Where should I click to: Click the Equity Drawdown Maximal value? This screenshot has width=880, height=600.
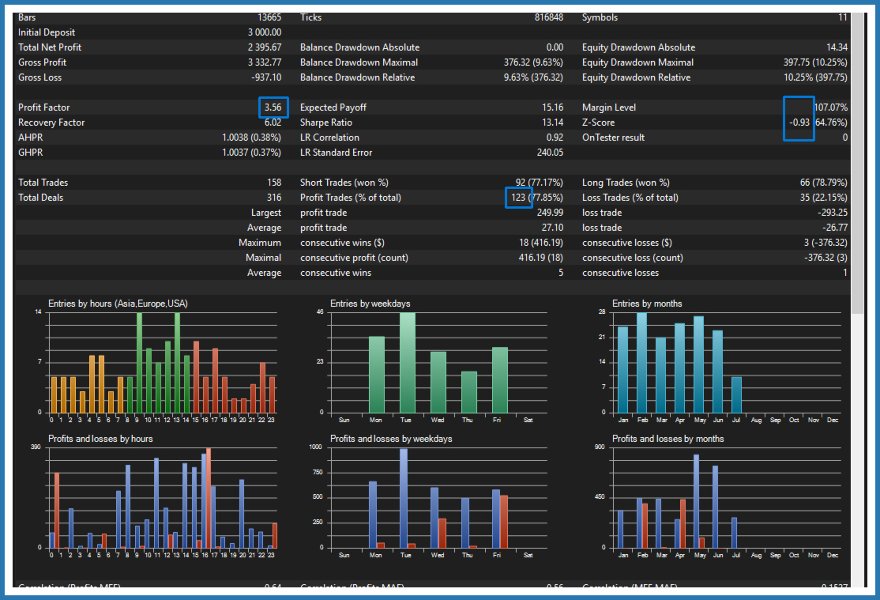pyautogui.click(x=815, y=62)
